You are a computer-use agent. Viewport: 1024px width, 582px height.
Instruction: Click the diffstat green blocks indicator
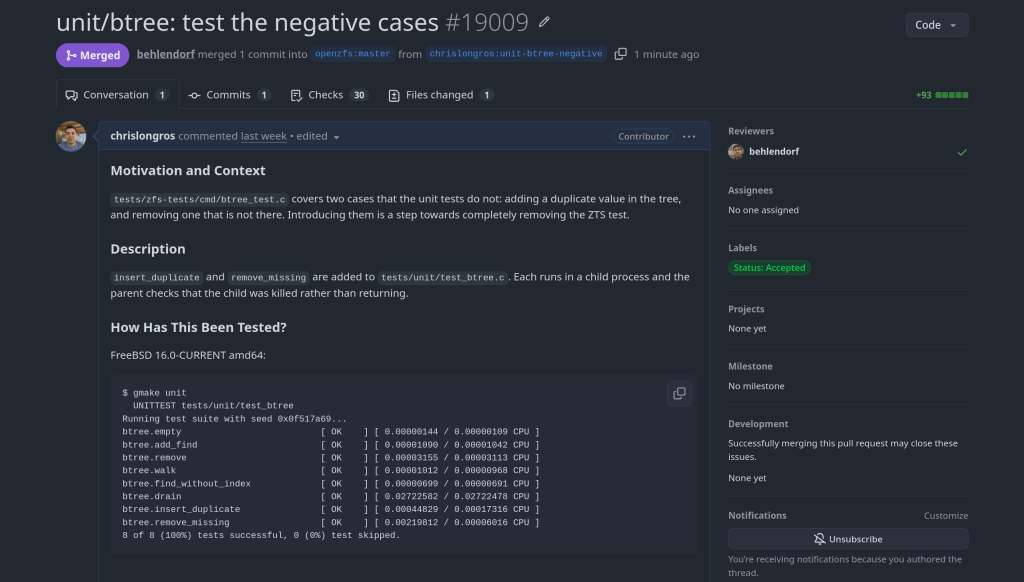coord(952,95)
